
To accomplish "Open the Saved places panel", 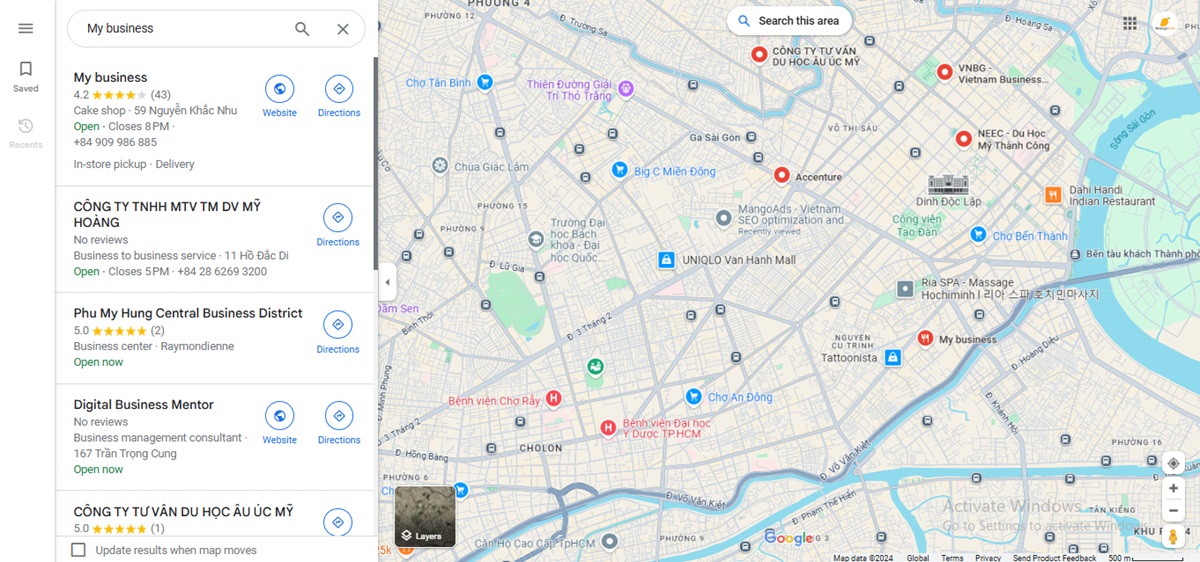I will point(26,76).
